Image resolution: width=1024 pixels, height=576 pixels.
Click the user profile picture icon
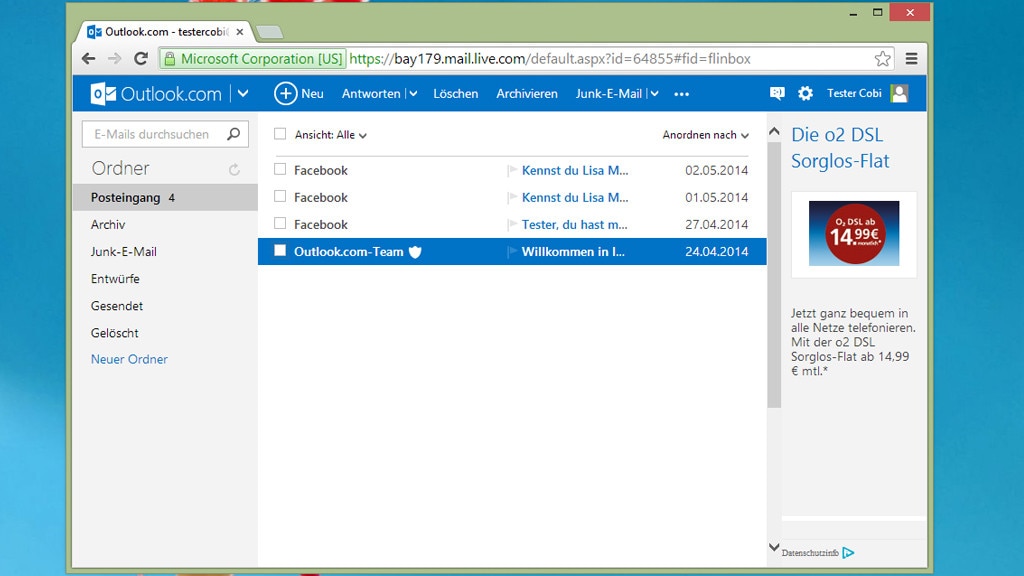tap(899, 93)
